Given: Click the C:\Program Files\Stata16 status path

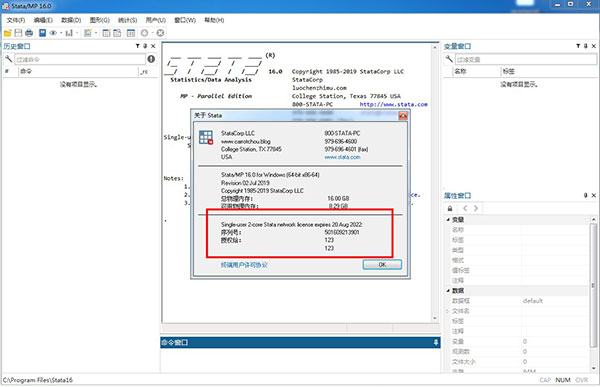Looking at the screenshot, I should point(38,380).
